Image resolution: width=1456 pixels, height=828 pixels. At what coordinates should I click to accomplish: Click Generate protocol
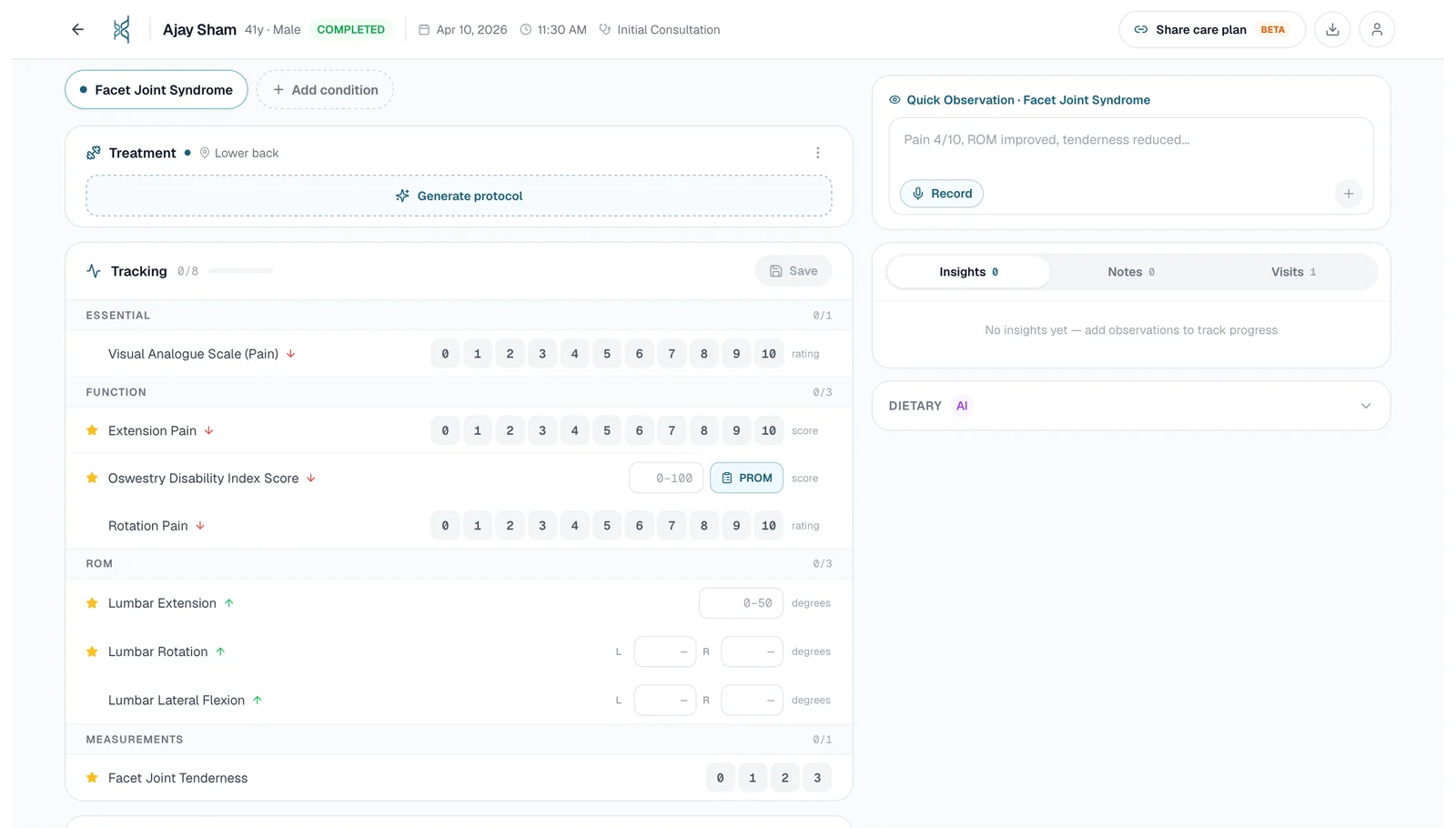(459, 196)
